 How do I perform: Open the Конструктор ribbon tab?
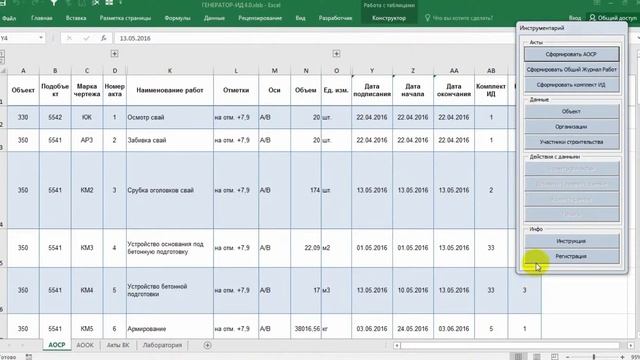(x=389, y=18)
